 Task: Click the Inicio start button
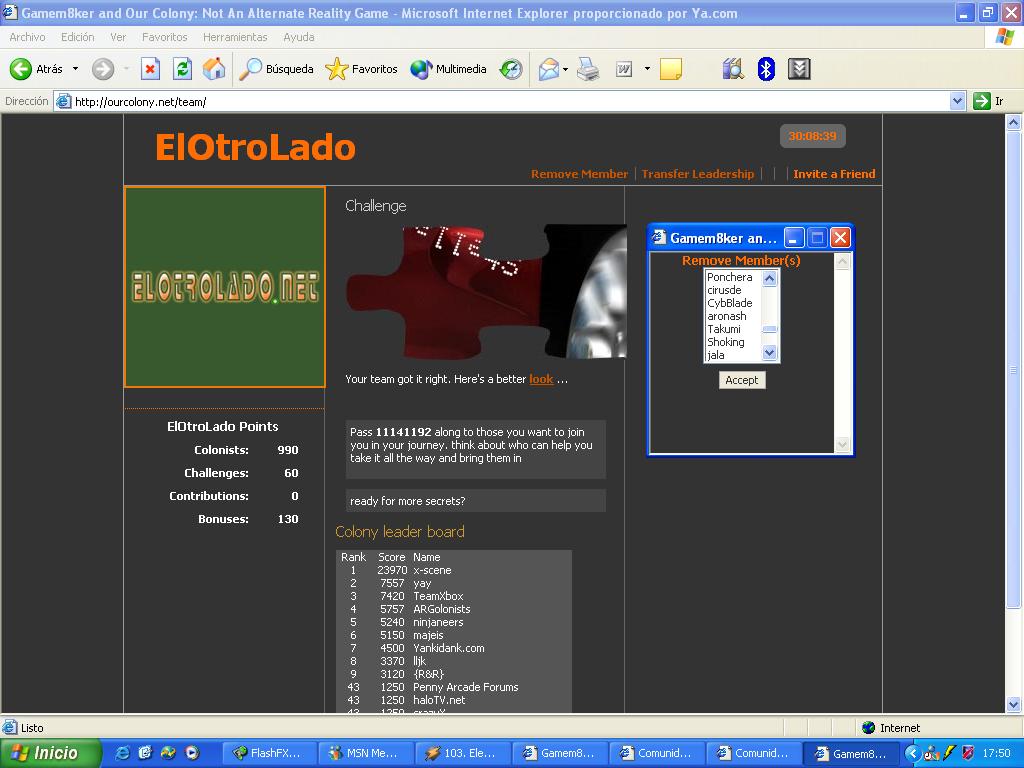coord(50,753)
